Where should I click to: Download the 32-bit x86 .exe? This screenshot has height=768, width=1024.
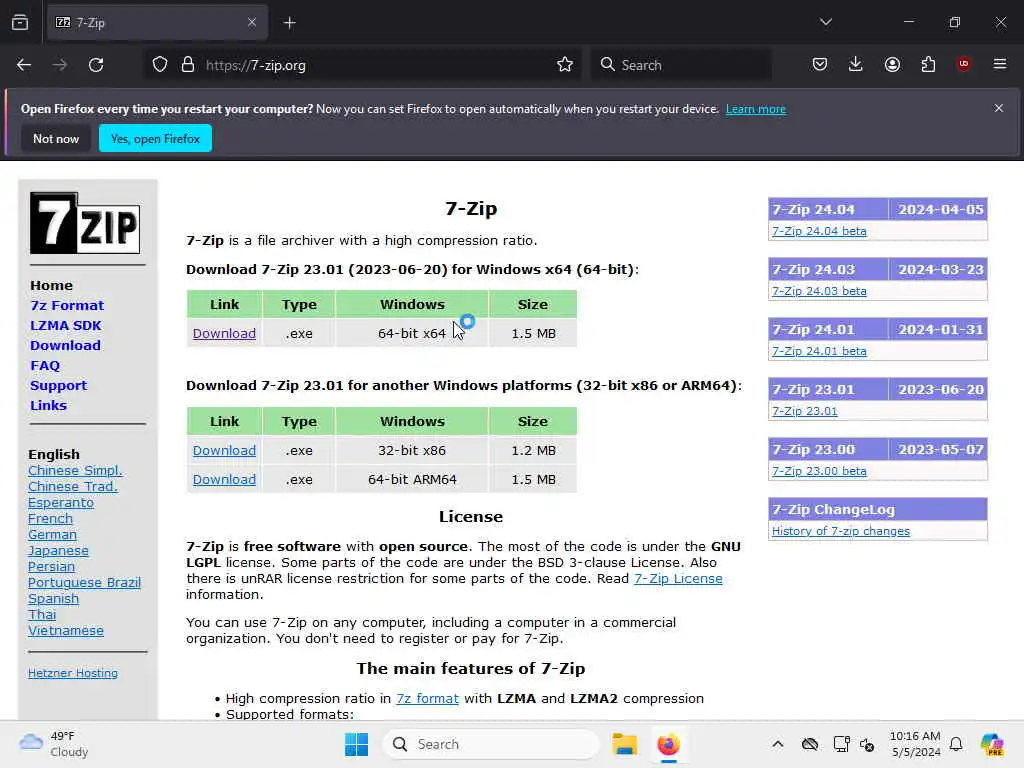point(224,451)
